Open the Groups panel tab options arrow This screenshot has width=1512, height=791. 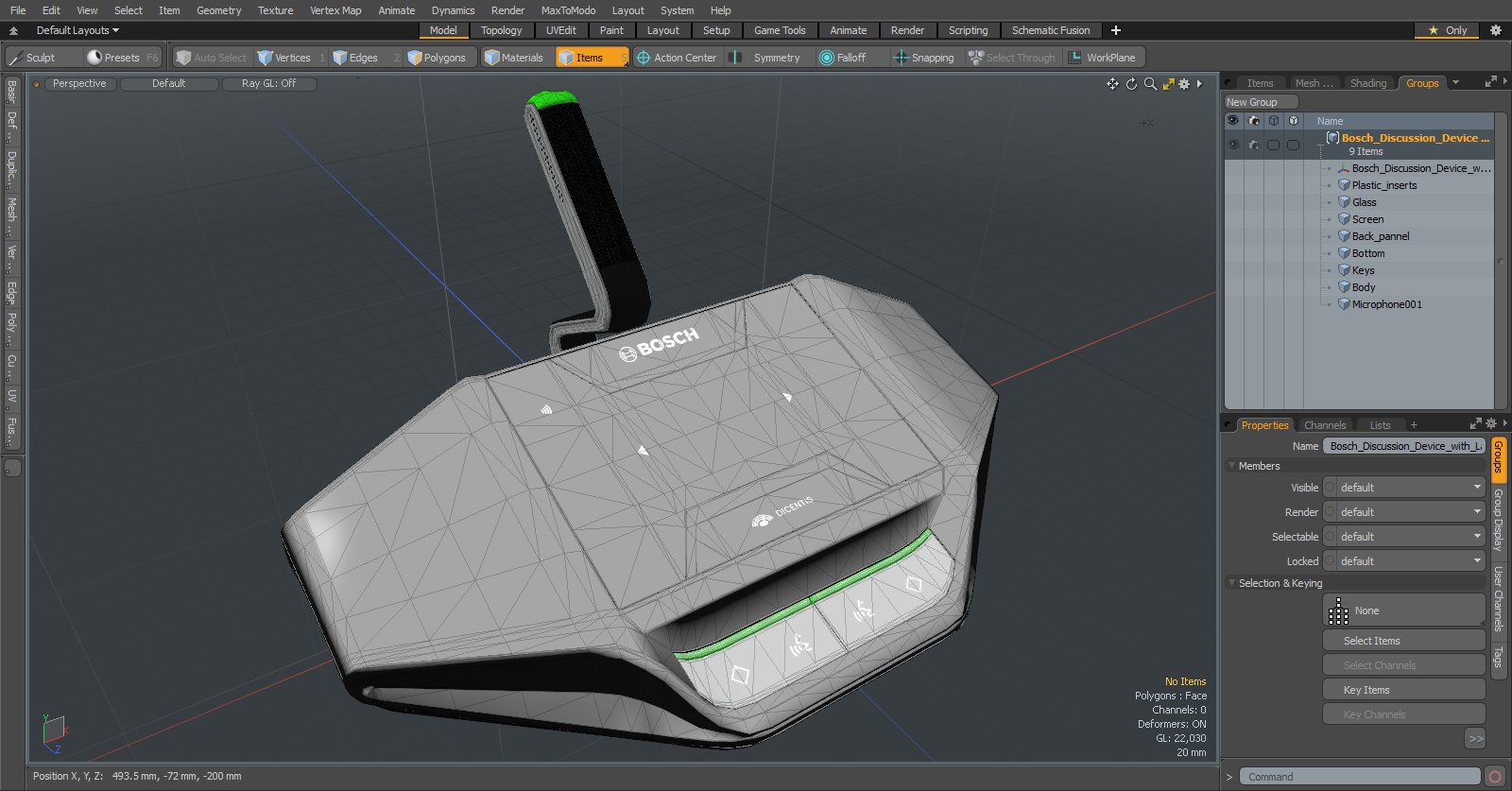click(1455, 83)
